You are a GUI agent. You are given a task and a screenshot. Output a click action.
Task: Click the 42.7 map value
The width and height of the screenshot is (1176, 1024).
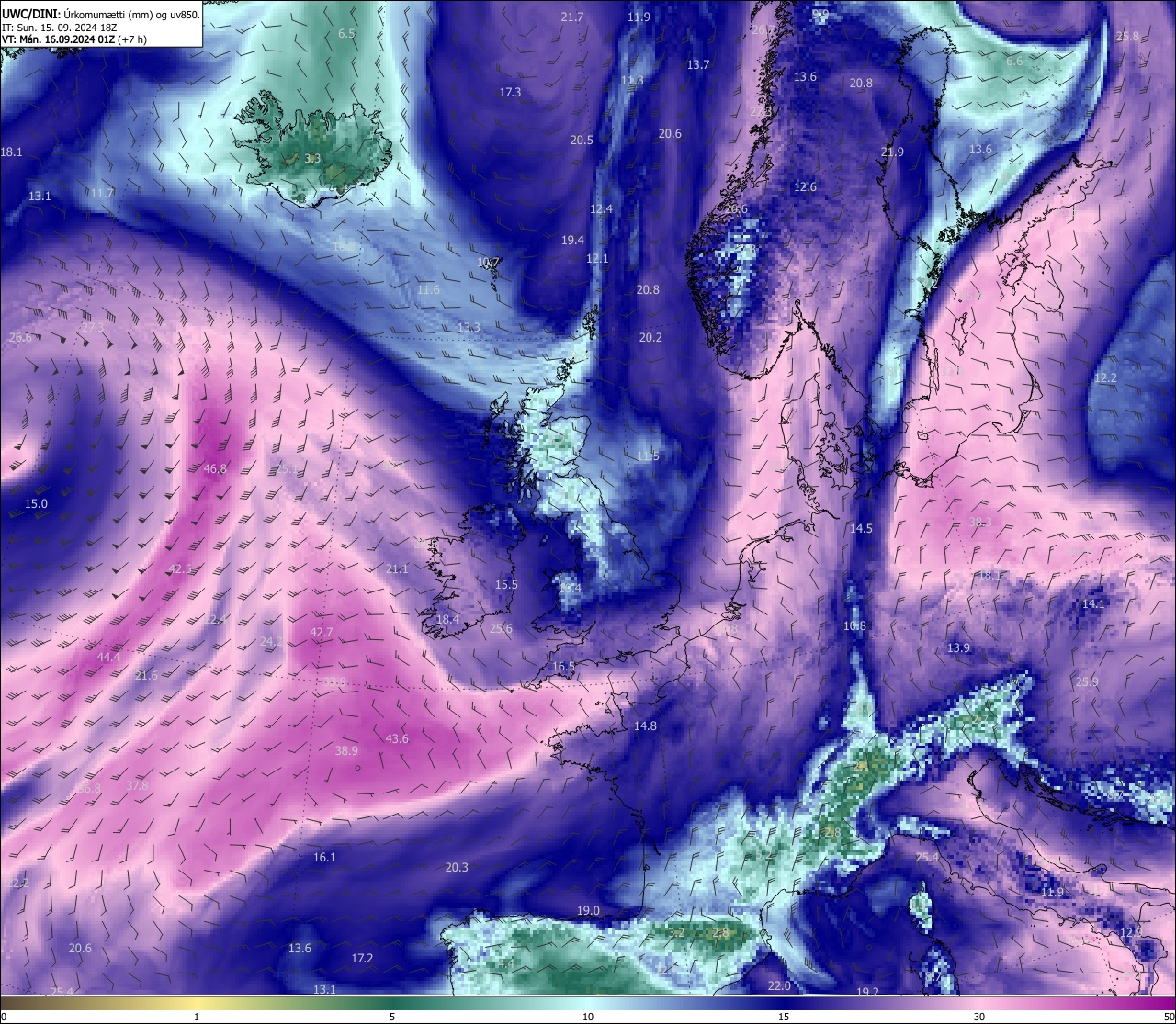coord(322,632)
